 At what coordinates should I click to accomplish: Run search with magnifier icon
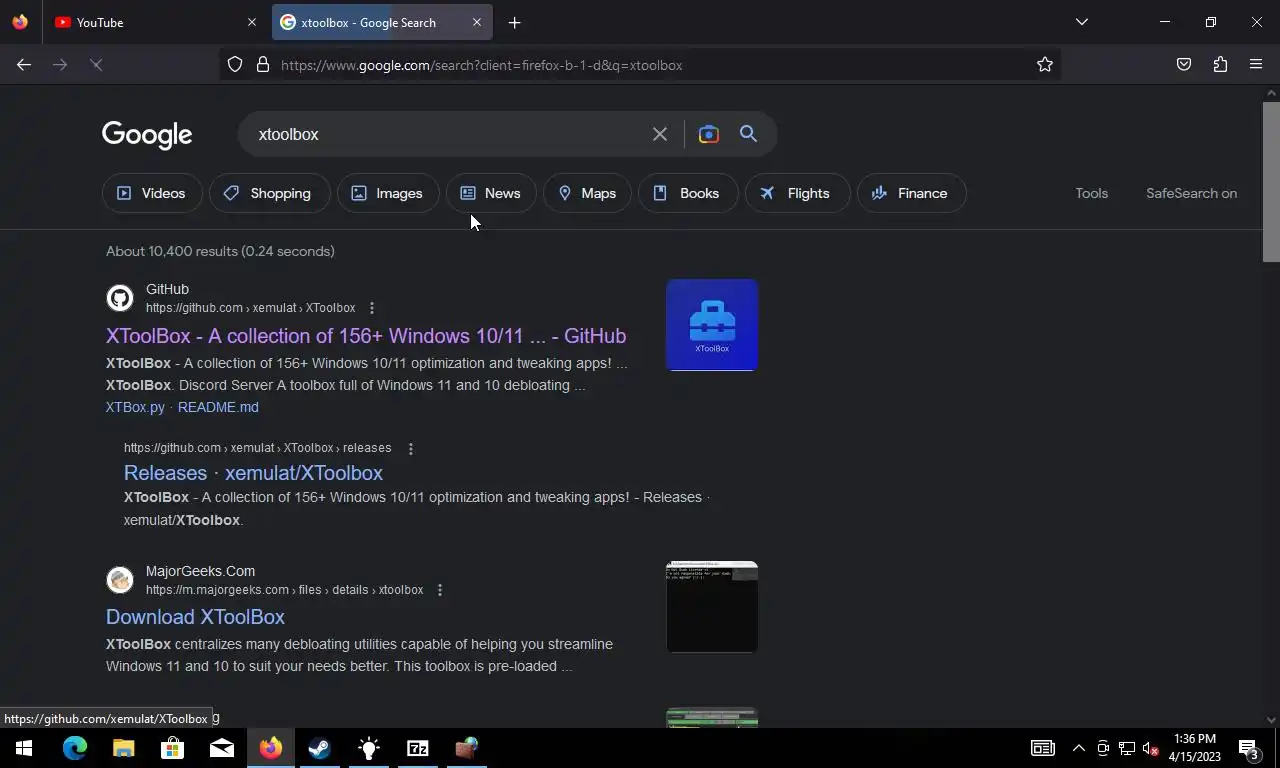tap(748, 134)
